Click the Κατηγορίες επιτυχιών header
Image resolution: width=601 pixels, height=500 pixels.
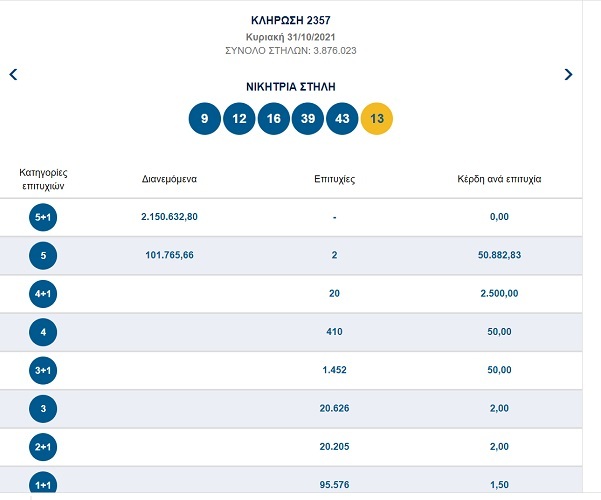[x=44, y=180]
